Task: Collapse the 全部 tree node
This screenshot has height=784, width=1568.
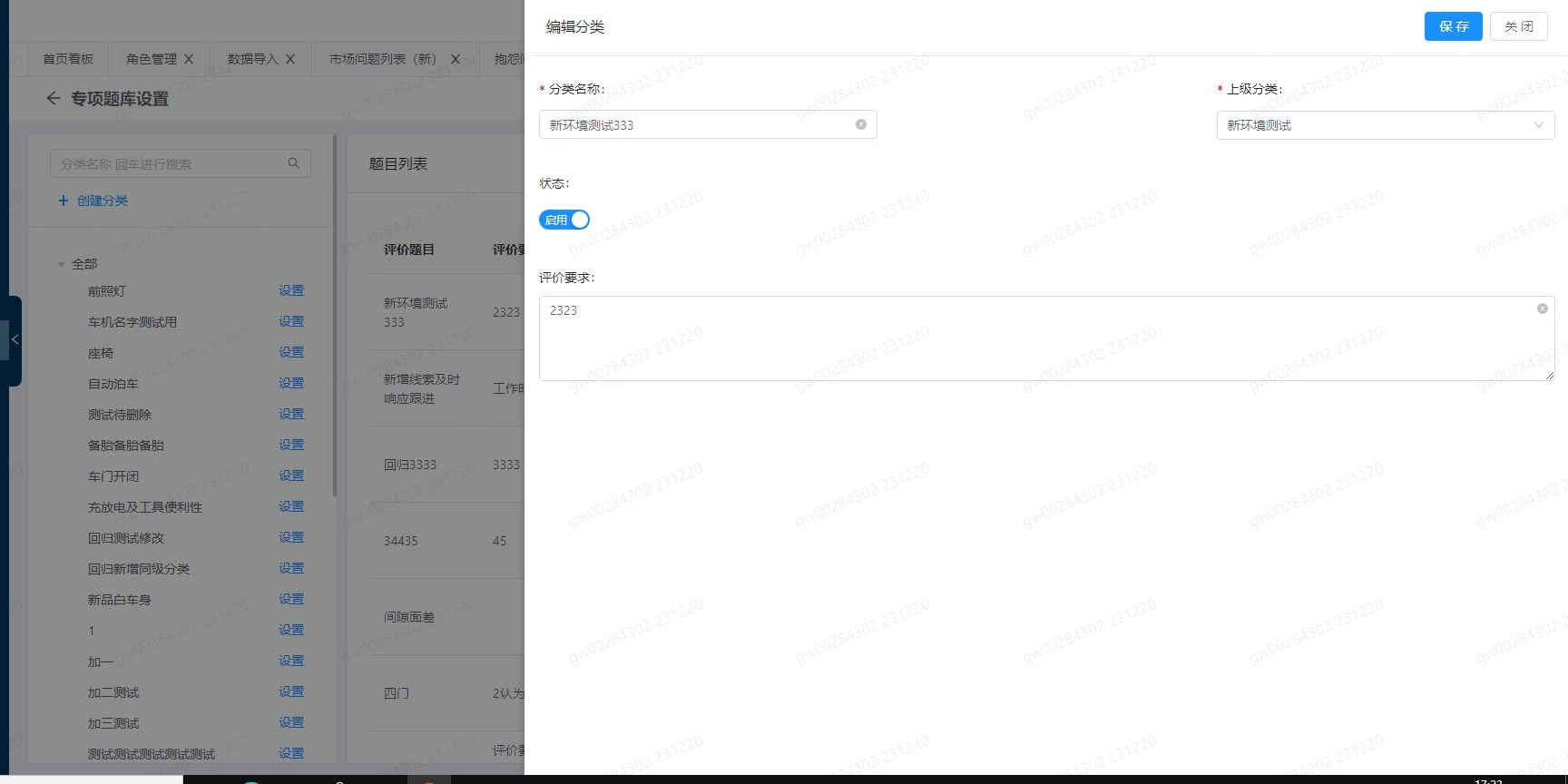Action: pos(61,265)
